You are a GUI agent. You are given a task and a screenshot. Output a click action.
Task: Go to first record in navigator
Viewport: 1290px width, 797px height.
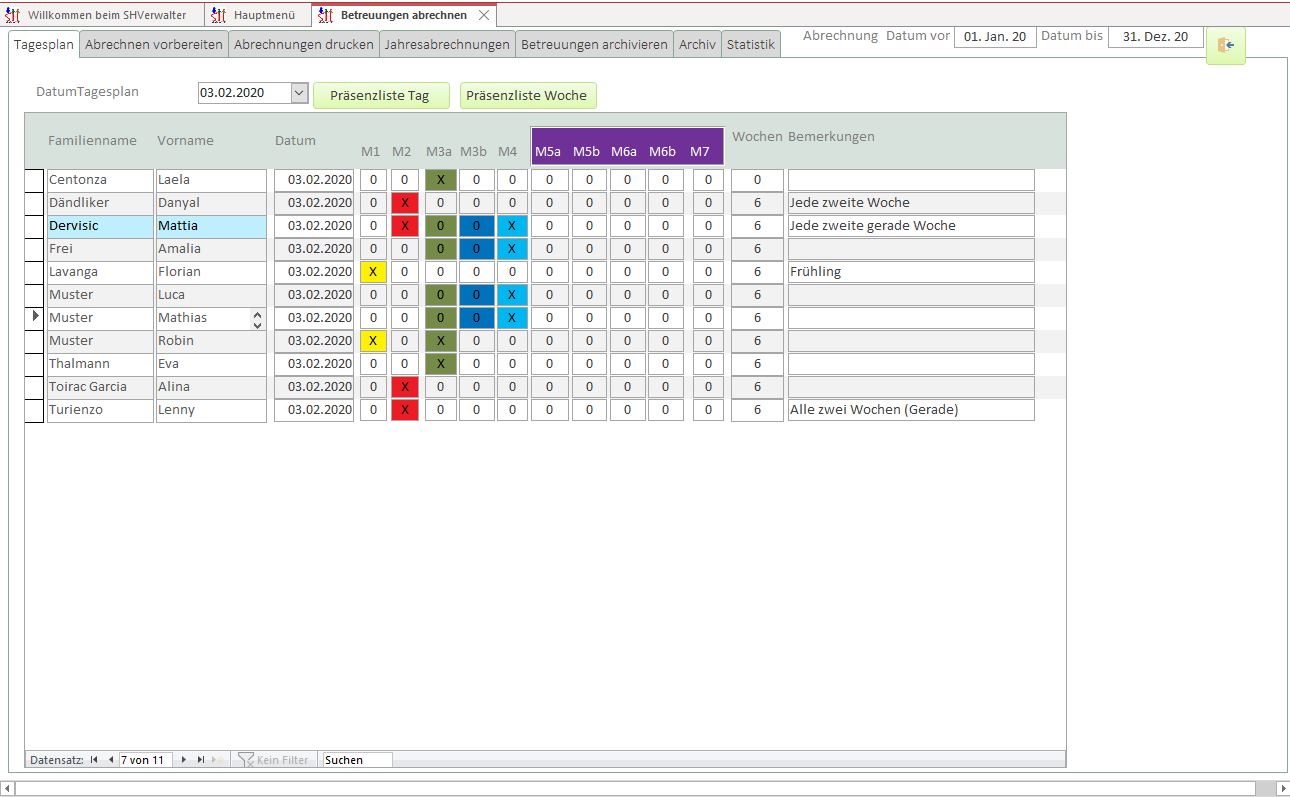(94, 760)
